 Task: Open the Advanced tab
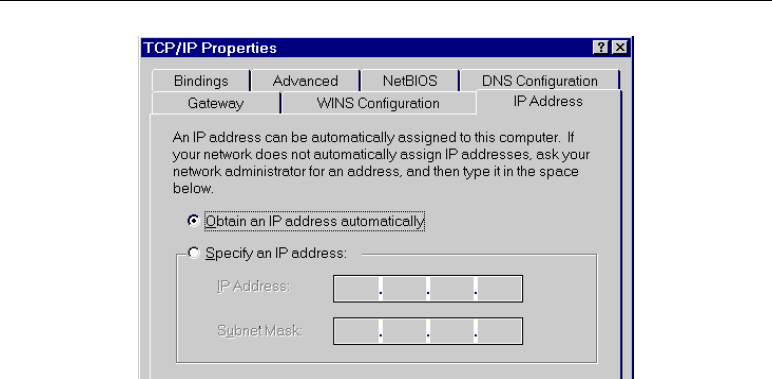pyautogui.click(x=305, y=81)
